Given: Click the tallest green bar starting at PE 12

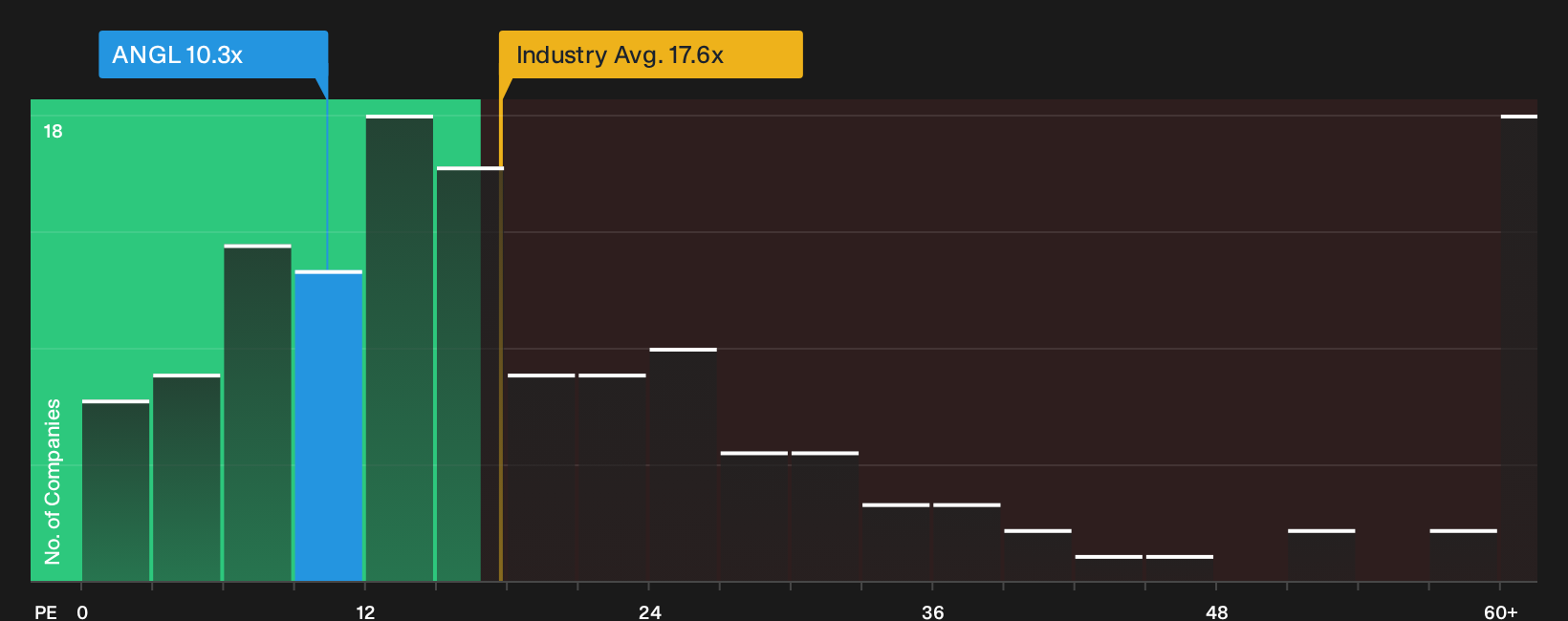Looking at the screenshot, I should coord(400,349).
